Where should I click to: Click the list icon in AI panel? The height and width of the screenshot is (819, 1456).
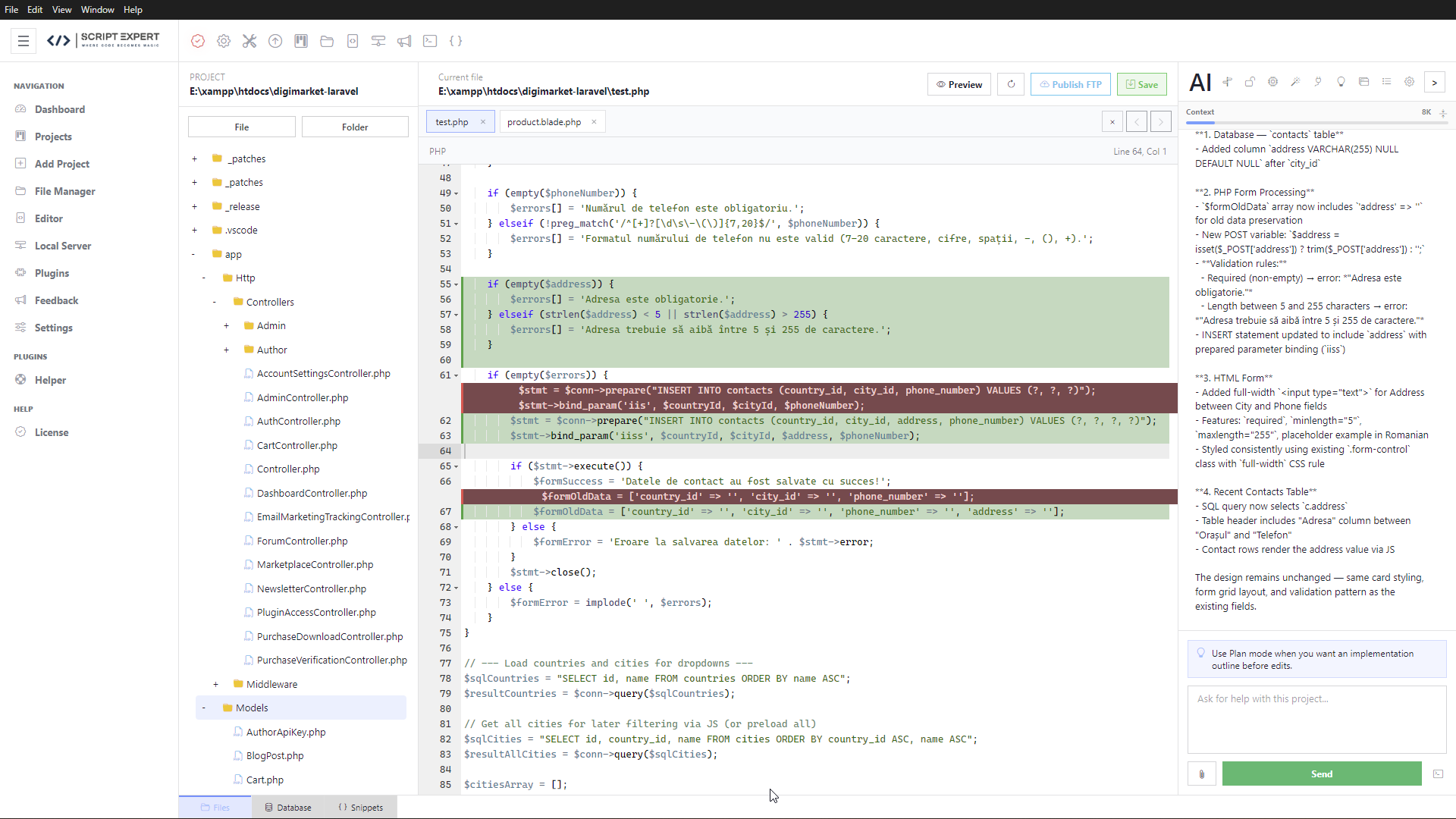point(1386,81)
